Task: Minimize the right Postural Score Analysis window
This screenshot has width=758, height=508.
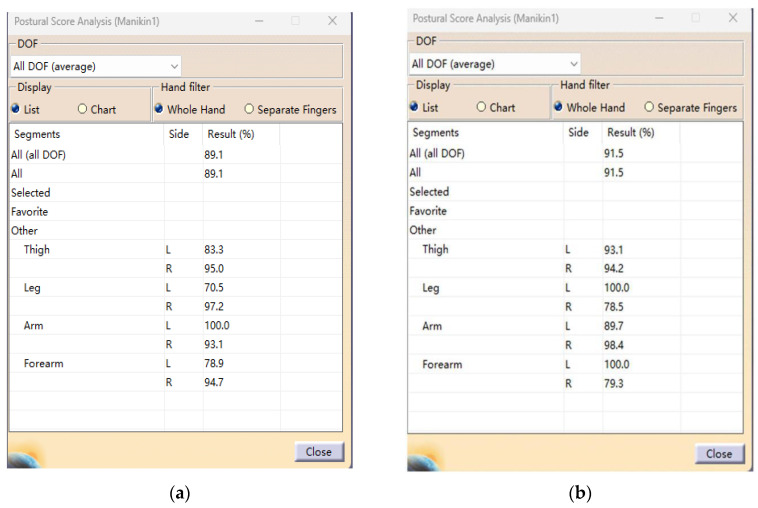Action: pyautogui.click(x=659, y=18)
